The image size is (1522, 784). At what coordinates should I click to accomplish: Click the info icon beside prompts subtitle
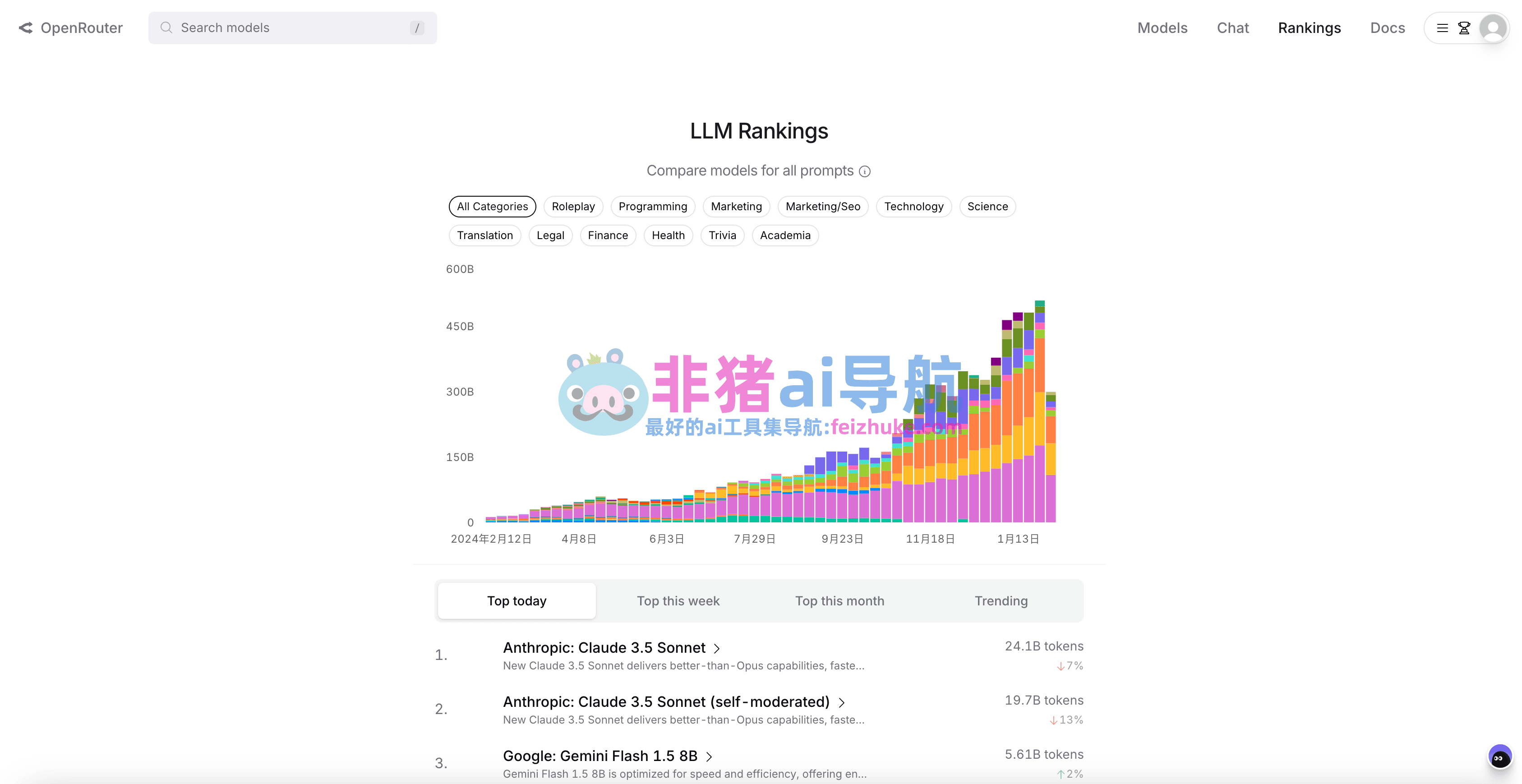(865, 171)
